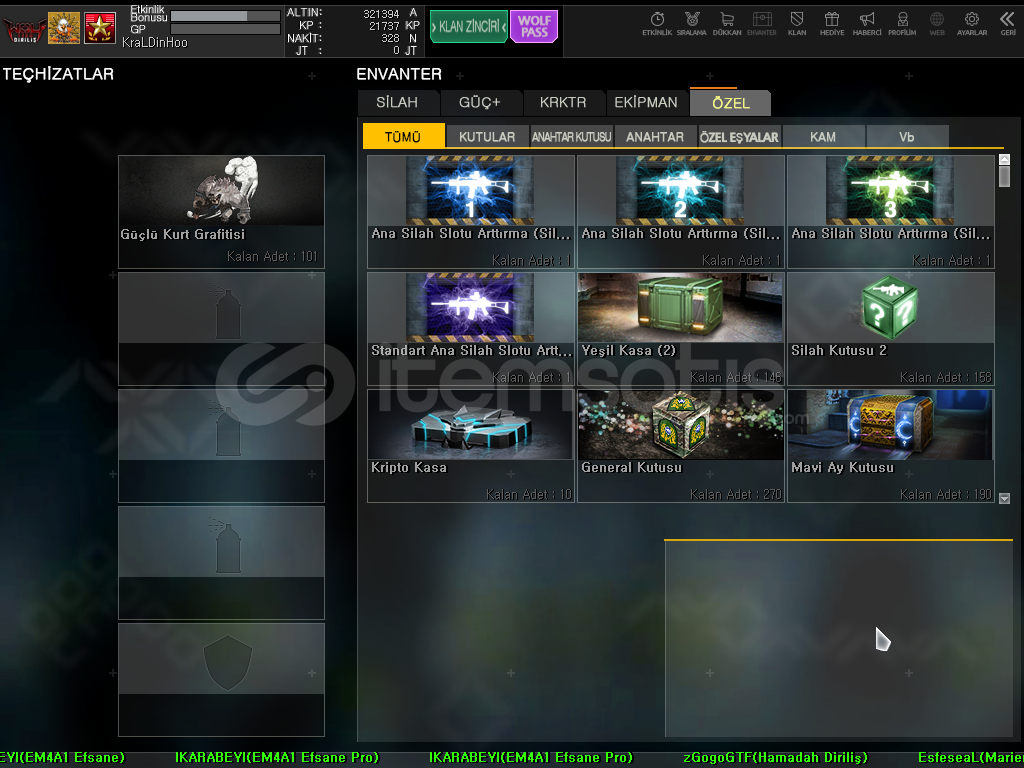Click the TEÇHİZATLAR panel heading
The image size is (1024, 768).
pos(58,74)
